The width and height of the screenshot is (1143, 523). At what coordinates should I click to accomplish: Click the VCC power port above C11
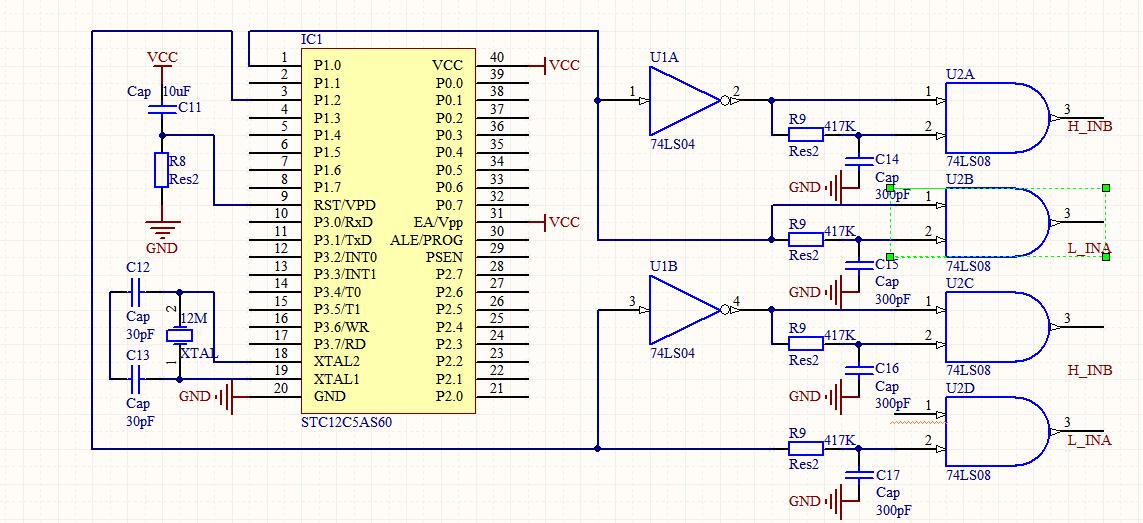tap(162, 58)
